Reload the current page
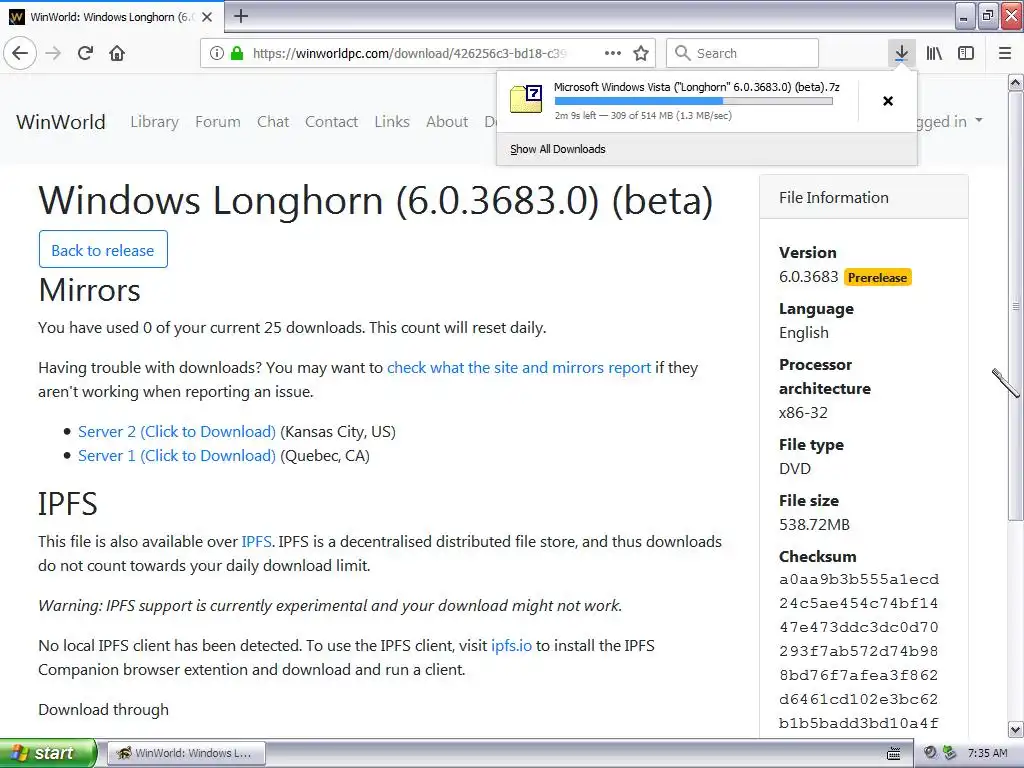 (x=85, y=53)
